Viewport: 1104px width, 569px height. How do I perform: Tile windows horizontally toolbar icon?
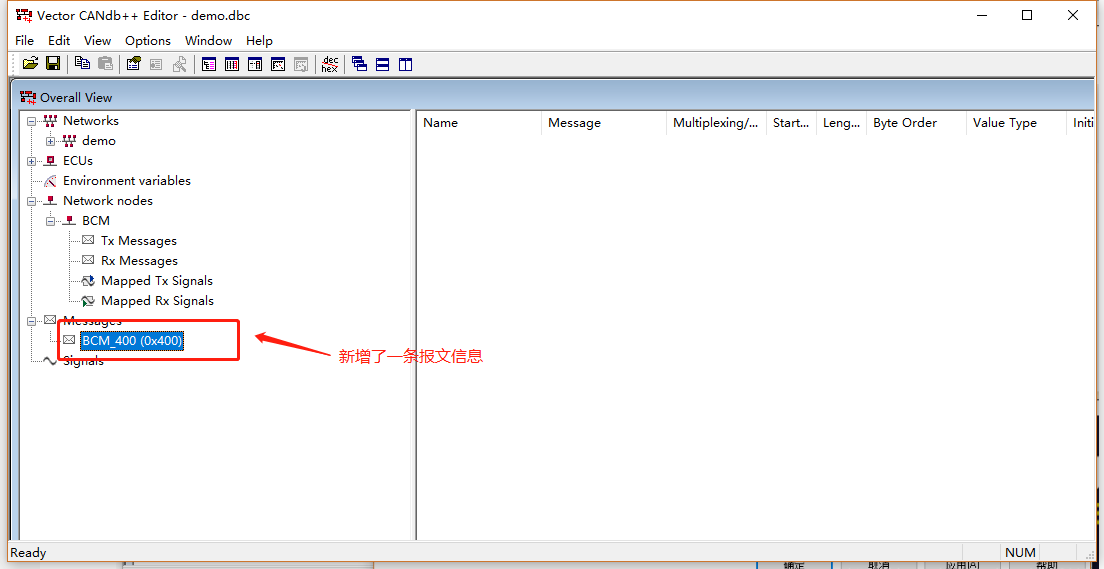click(382, 65)
